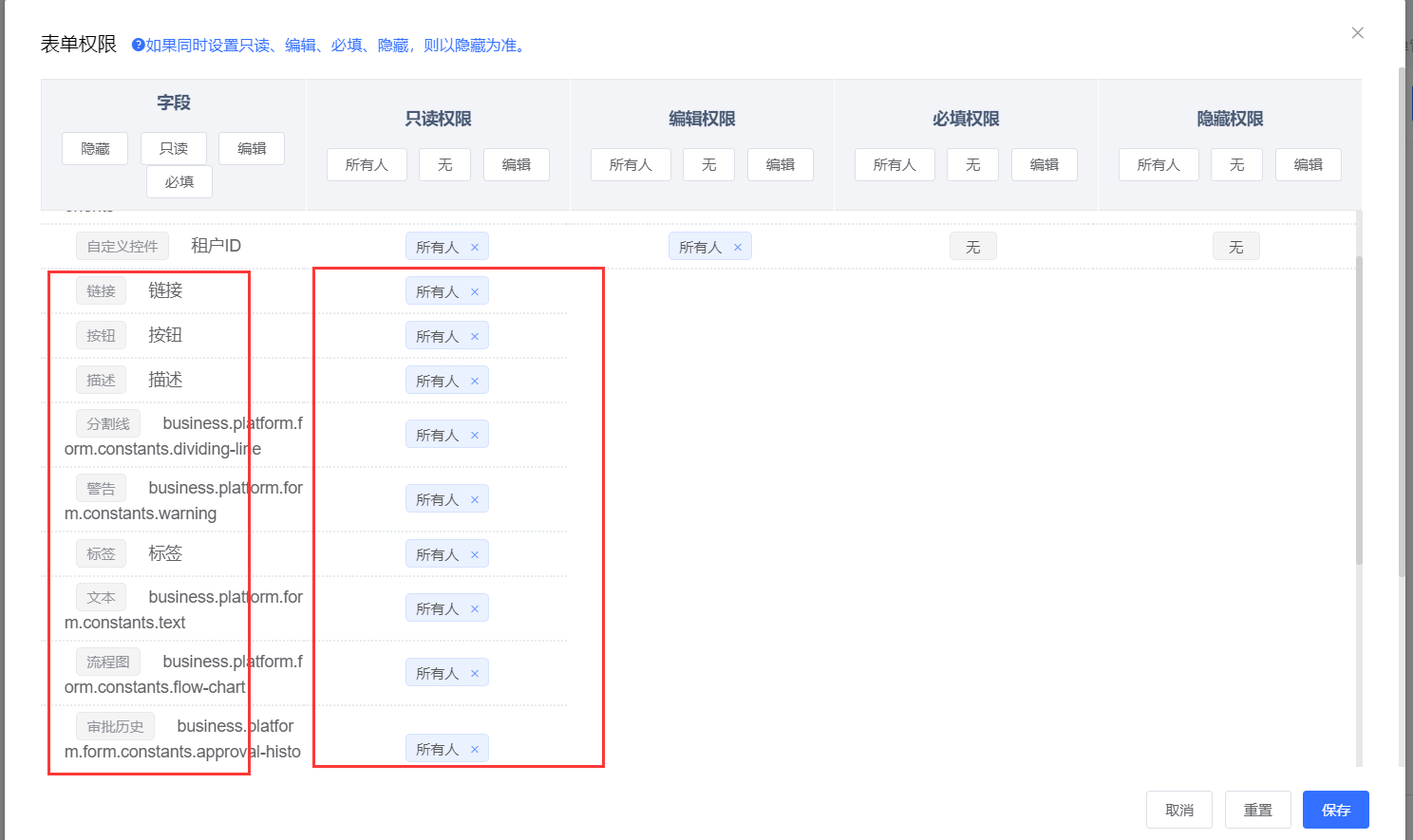Open 无 selector in 租户ID 隐藏权限 cell
The image size is (1413, 840).
(x=1235, y=247)
